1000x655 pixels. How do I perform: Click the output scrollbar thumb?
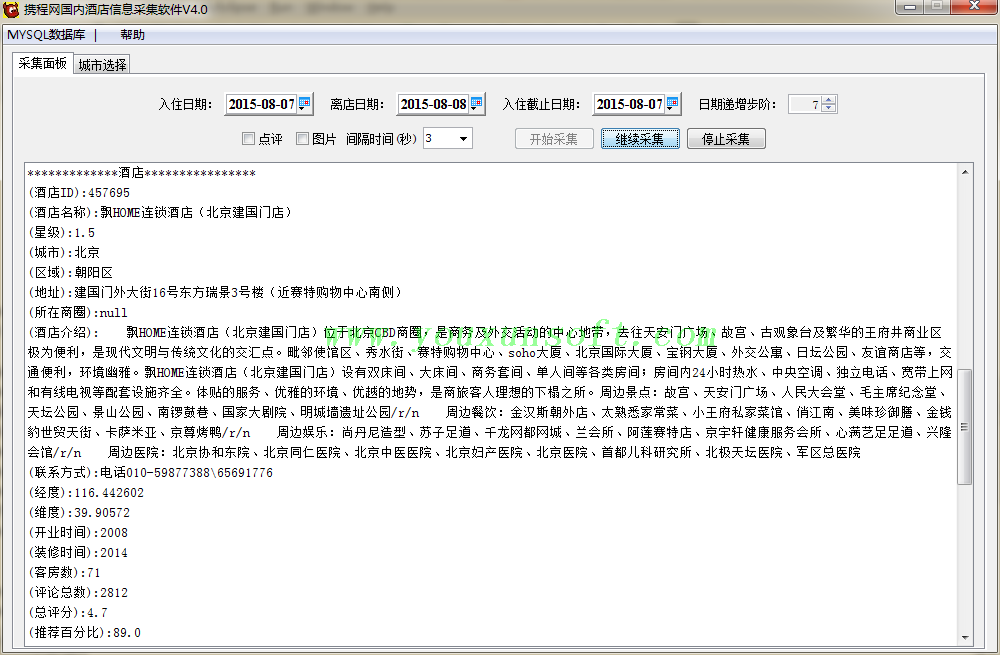coord(964,427)
